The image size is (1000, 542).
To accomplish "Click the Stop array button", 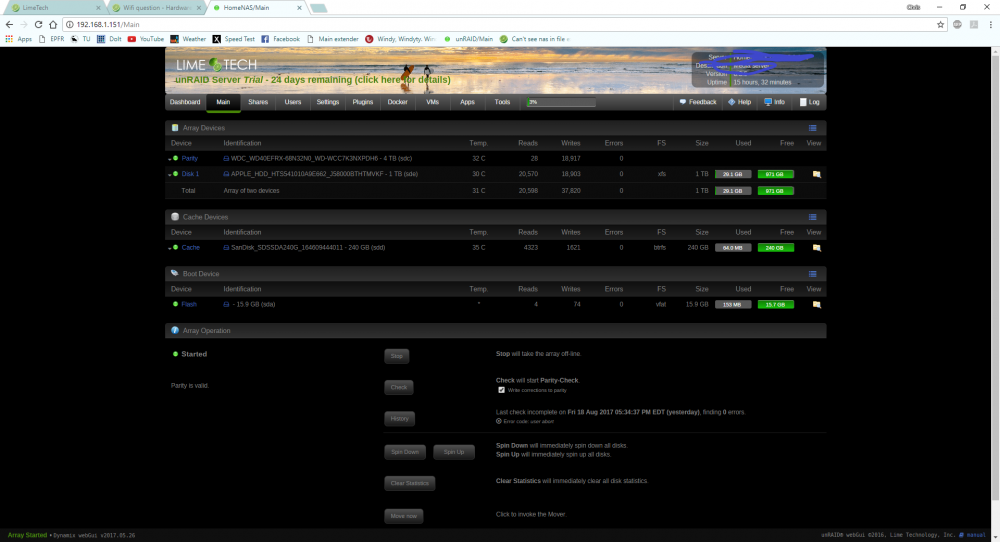I will 397,356.
